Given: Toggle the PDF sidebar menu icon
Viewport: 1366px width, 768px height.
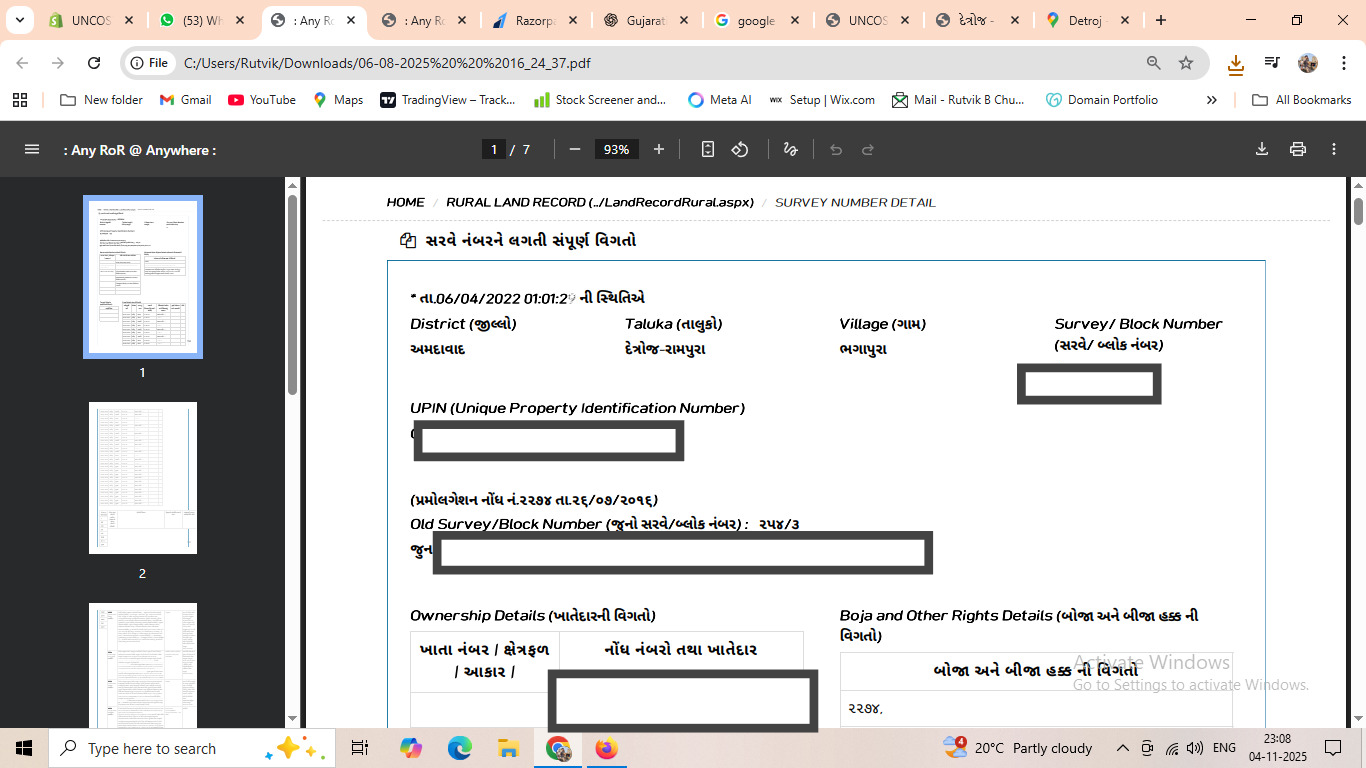Looking at the screenshot, I should coord(32,149).
